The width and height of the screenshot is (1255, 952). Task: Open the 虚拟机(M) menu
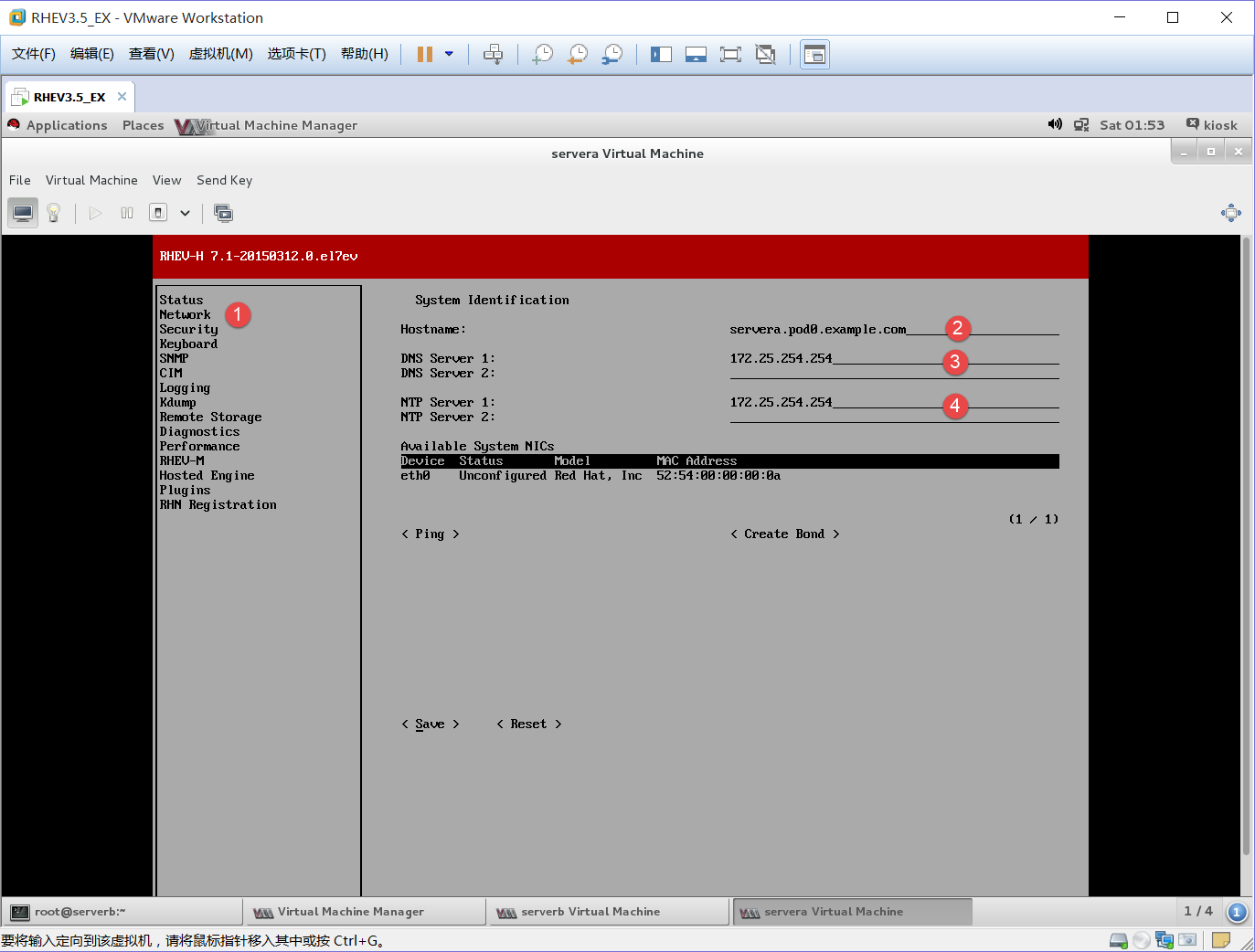[x=221, y=54]
